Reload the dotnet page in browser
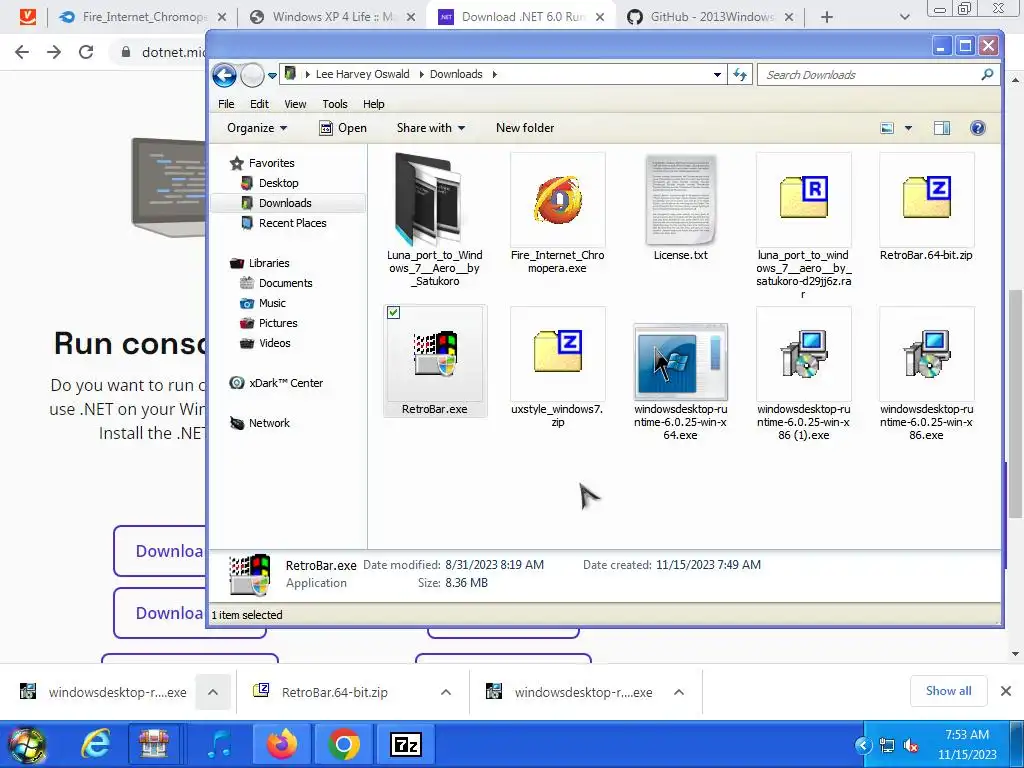 point(86,52)
